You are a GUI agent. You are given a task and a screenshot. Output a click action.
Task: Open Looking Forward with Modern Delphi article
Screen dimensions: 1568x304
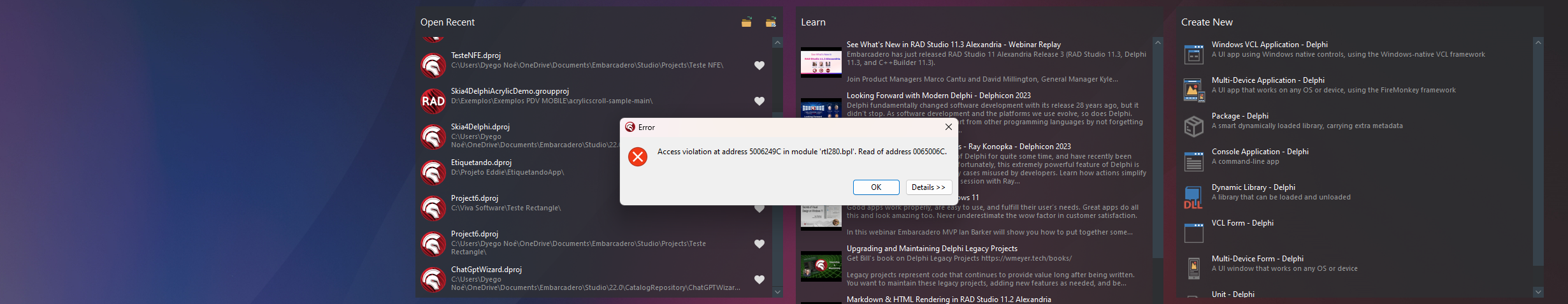(x=939, y=96)
